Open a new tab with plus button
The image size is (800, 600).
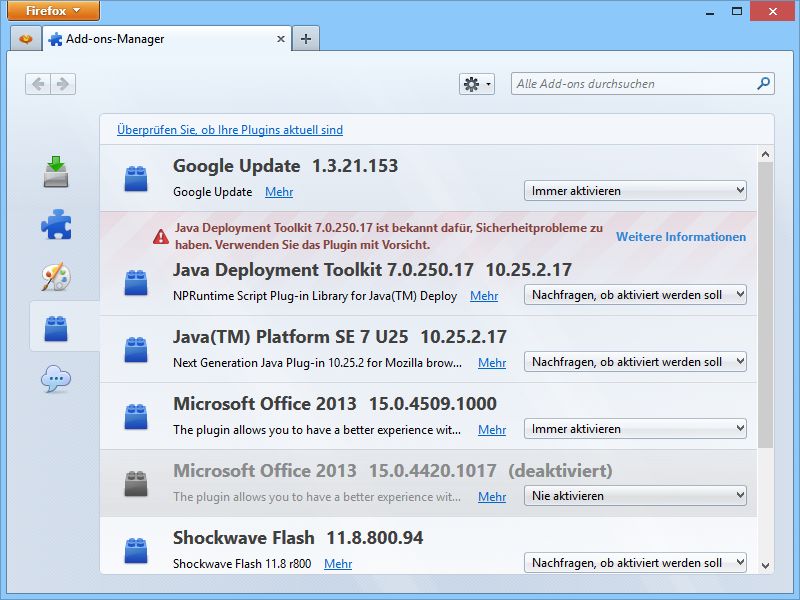click(306, 39)
